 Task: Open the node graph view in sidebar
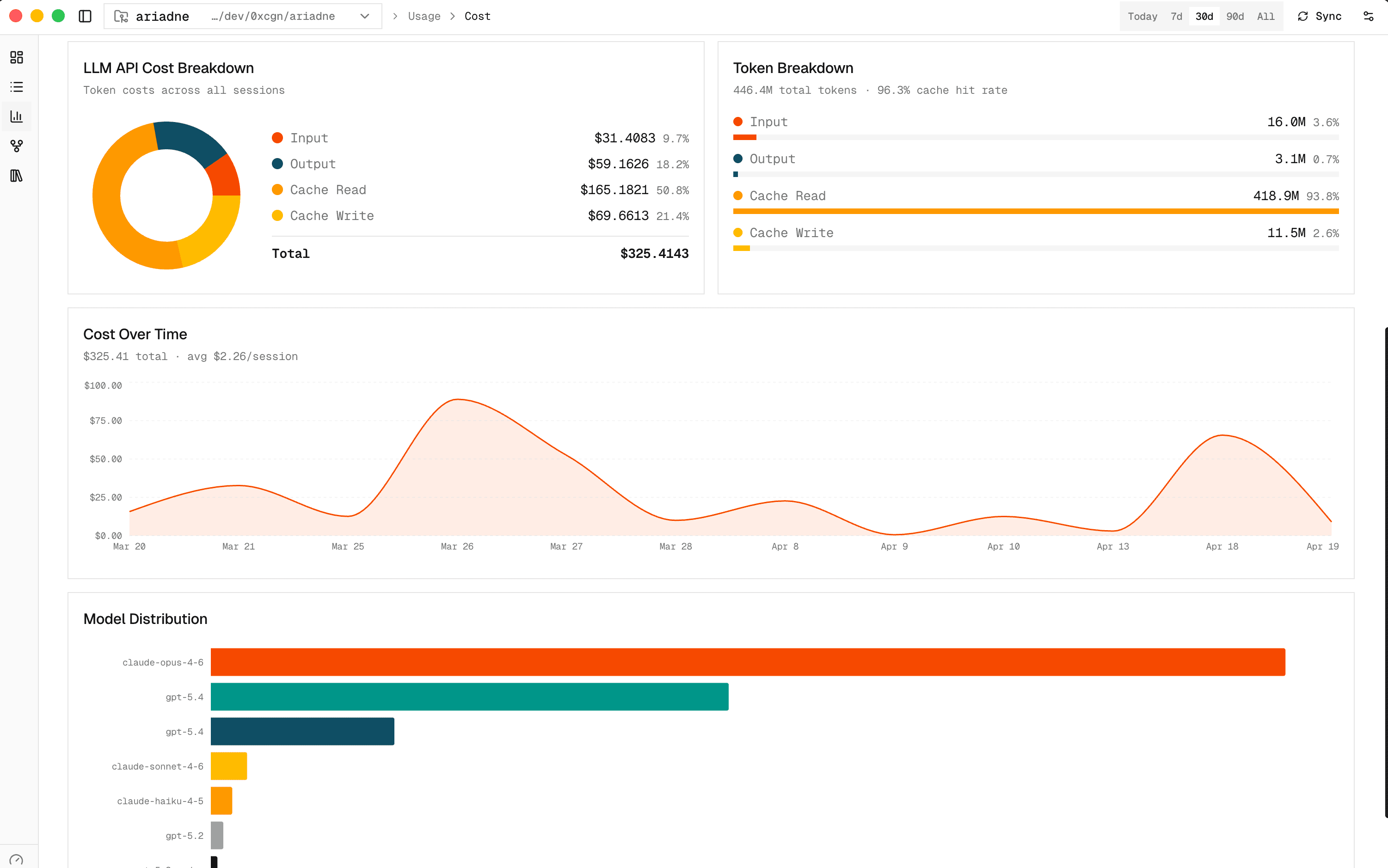point(16,146)
